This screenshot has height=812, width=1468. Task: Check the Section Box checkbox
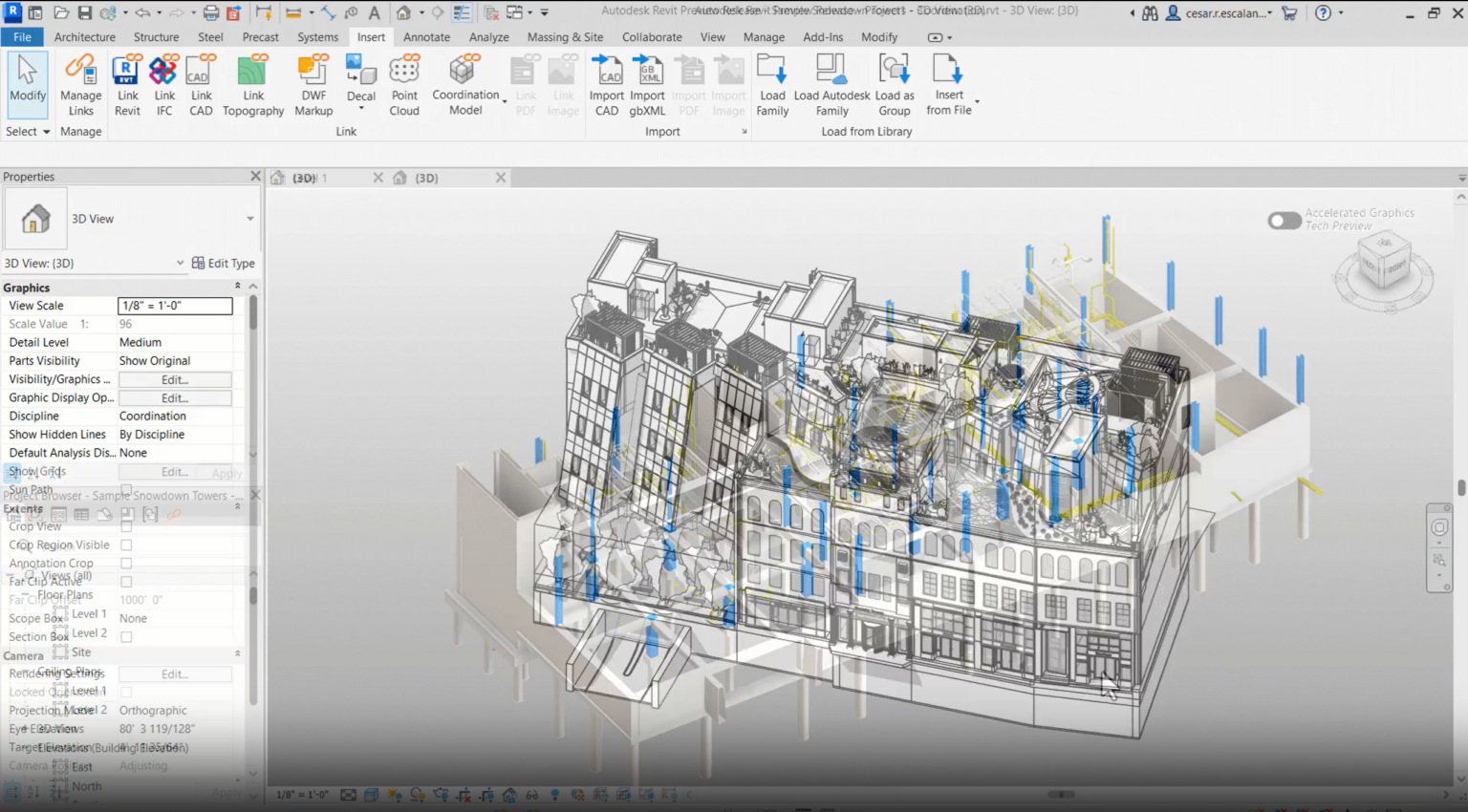[x=126, y=636]
